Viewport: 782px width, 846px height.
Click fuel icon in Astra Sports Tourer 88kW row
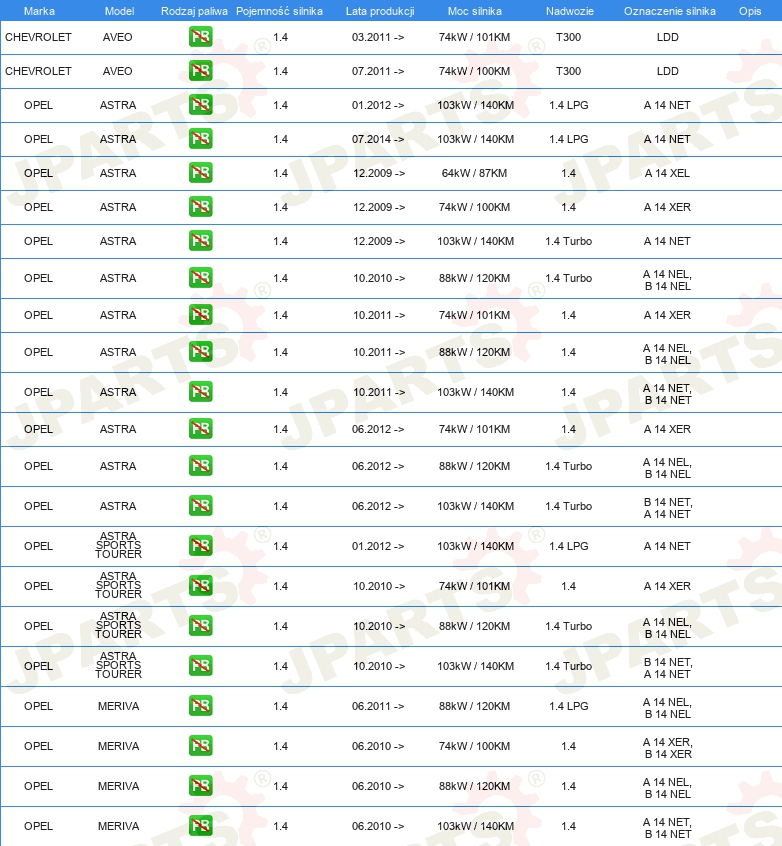[x=200, y=626]
